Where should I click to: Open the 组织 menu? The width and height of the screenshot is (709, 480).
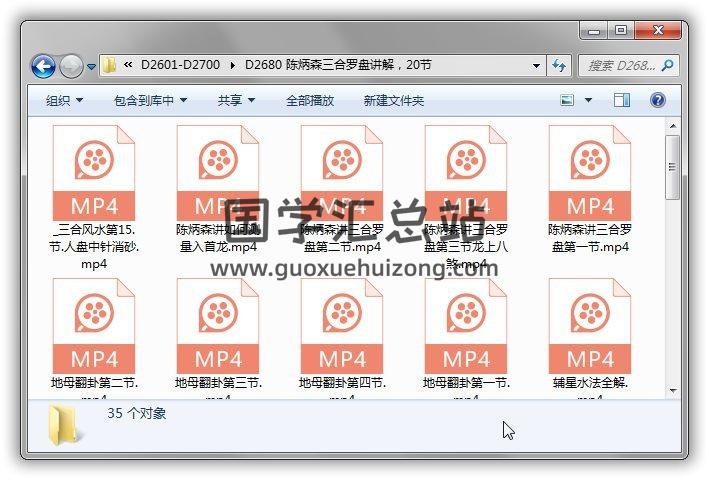click(64, 100)
